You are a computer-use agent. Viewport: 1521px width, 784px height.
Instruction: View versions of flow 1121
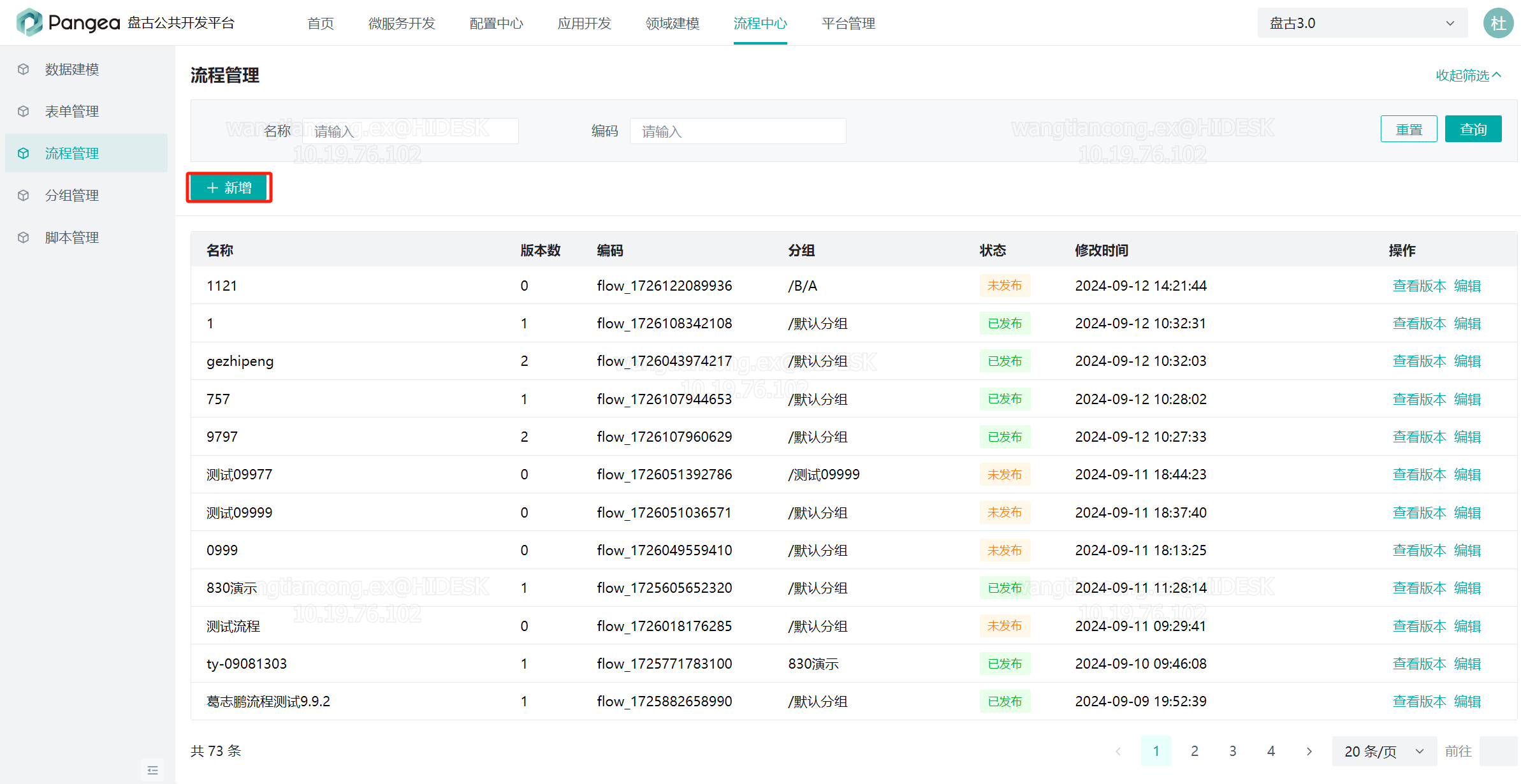(1420, 286)
